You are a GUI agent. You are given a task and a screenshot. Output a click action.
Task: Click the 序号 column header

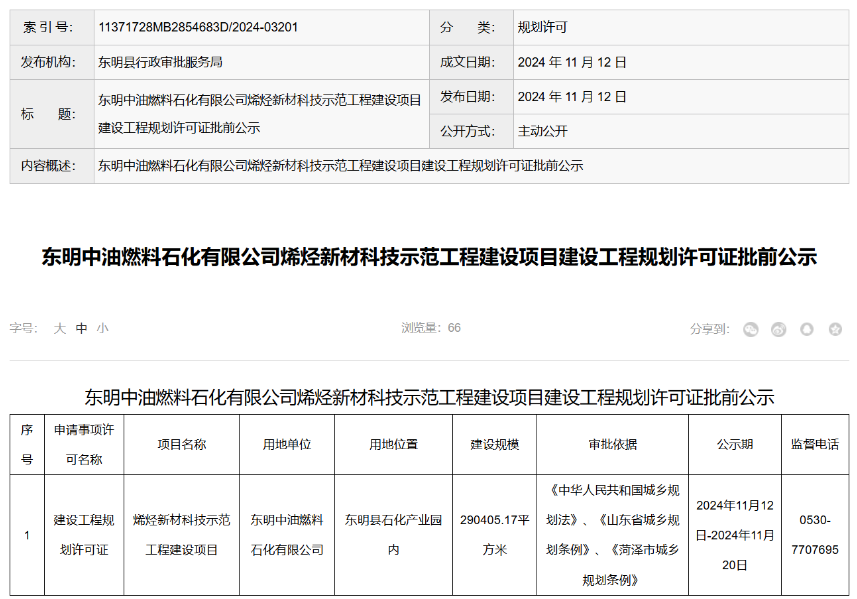[27, 444]
